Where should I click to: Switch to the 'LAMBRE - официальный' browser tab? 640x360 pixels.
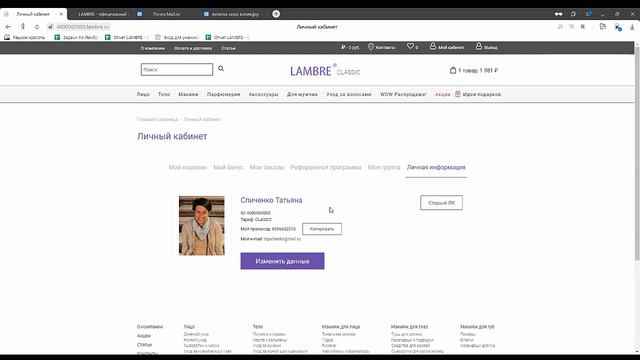click(102, 14)
